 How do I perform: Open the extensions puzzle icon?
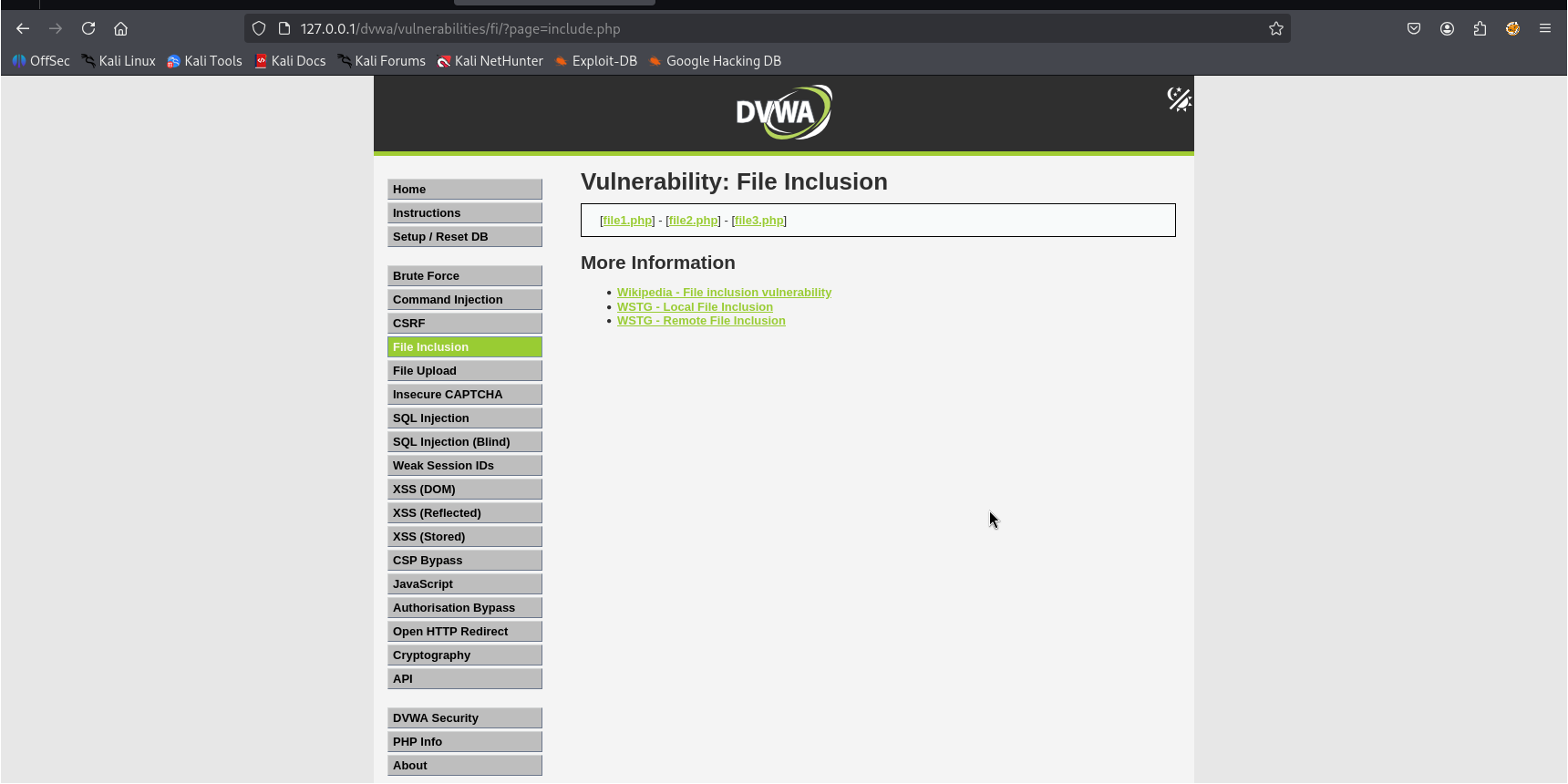1480,28
